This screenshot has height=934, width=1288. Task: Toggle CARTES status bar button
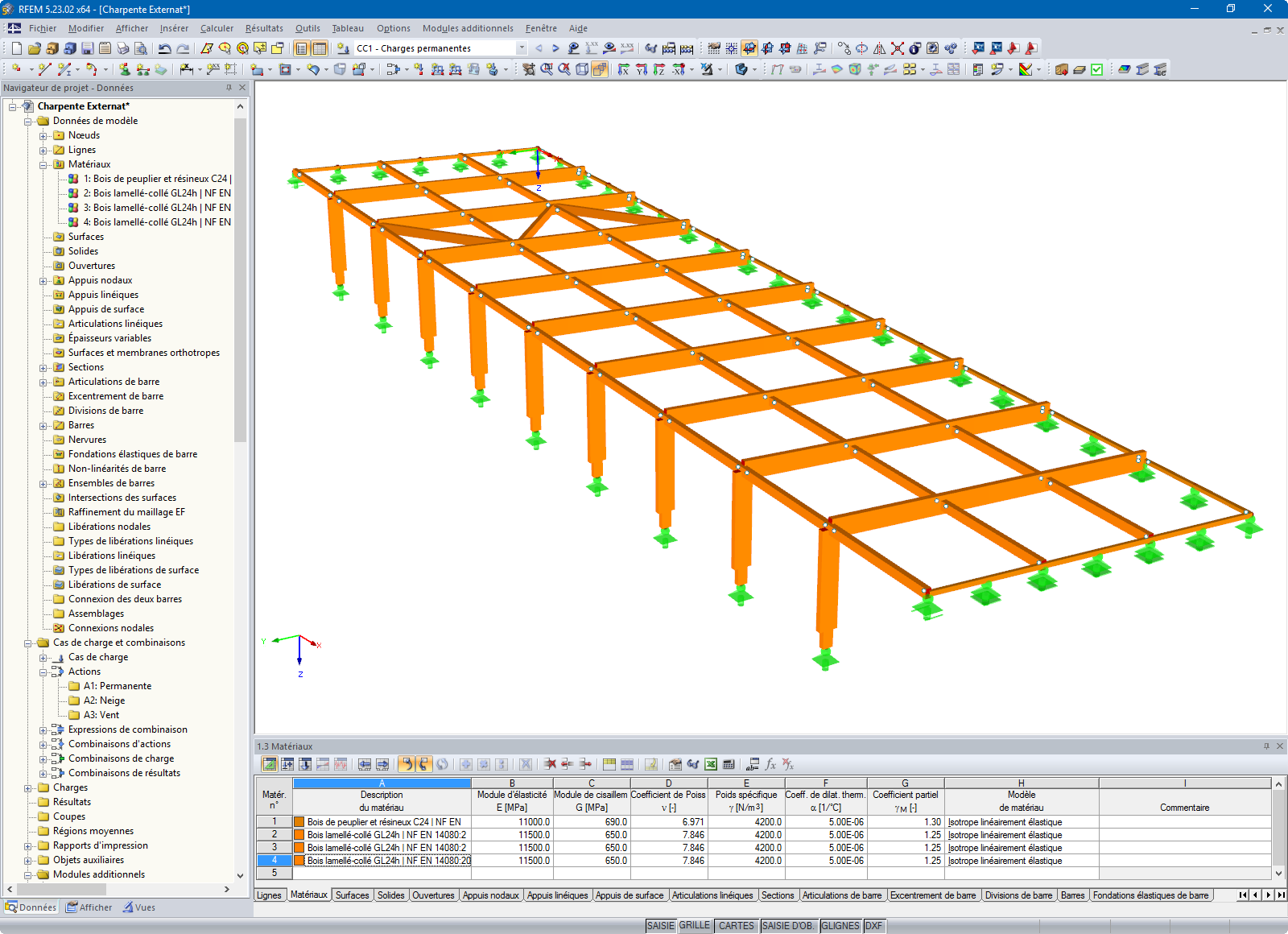(737, 926)
